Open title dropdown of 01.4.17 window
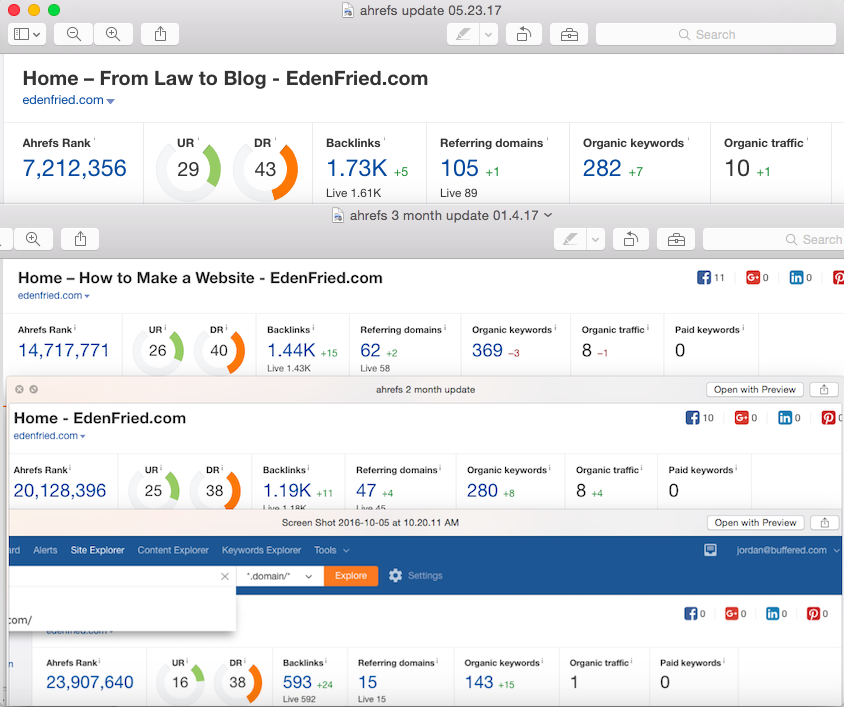Viewport: 844px width, 707px height. pos(548,215)
